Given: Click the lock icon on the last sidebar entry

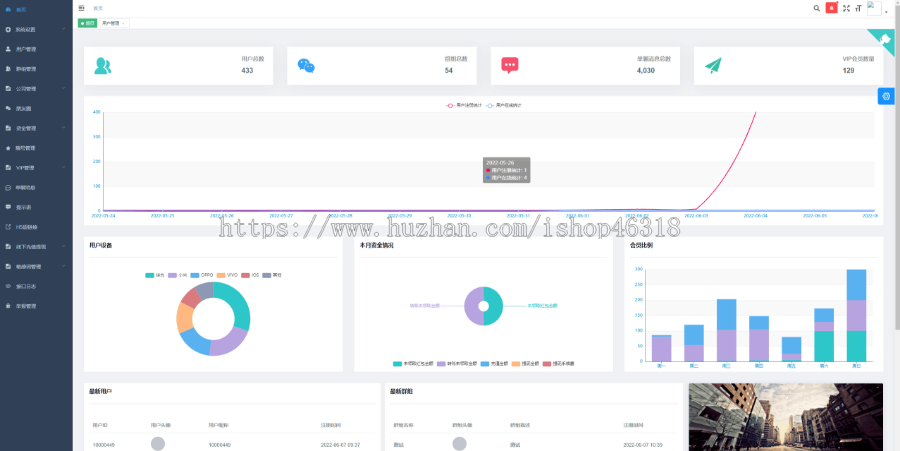Looking at the screenshot, I should click(8, 306).
